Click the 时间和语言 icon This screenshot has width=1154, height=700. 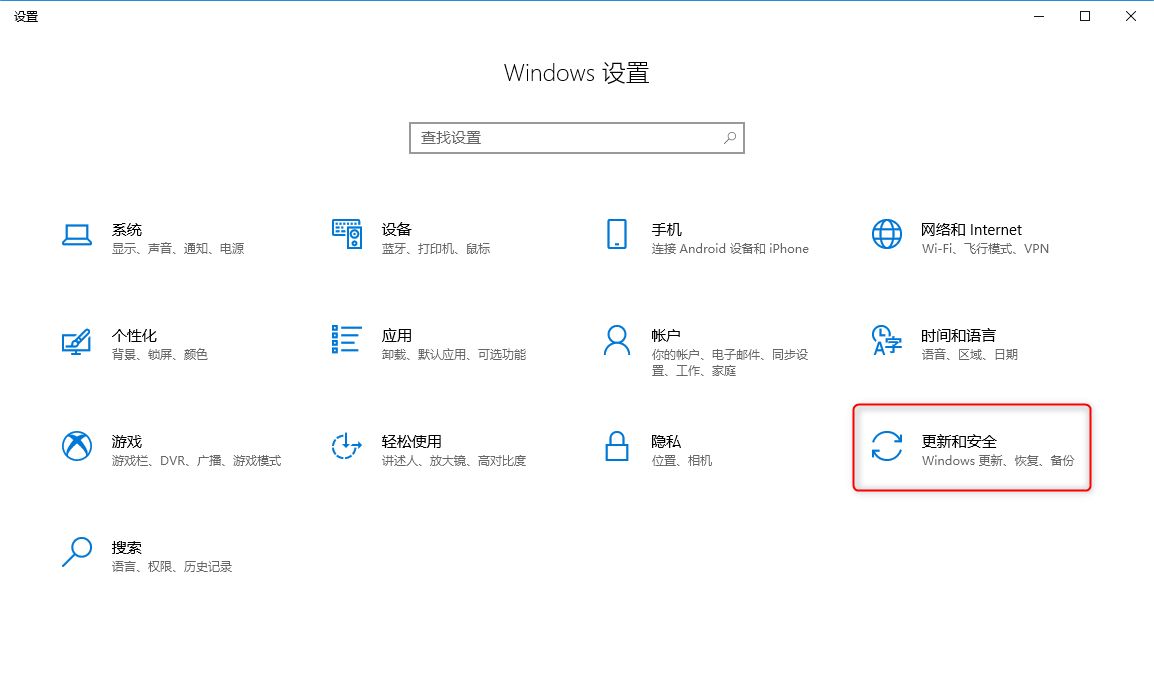(887, 340)
